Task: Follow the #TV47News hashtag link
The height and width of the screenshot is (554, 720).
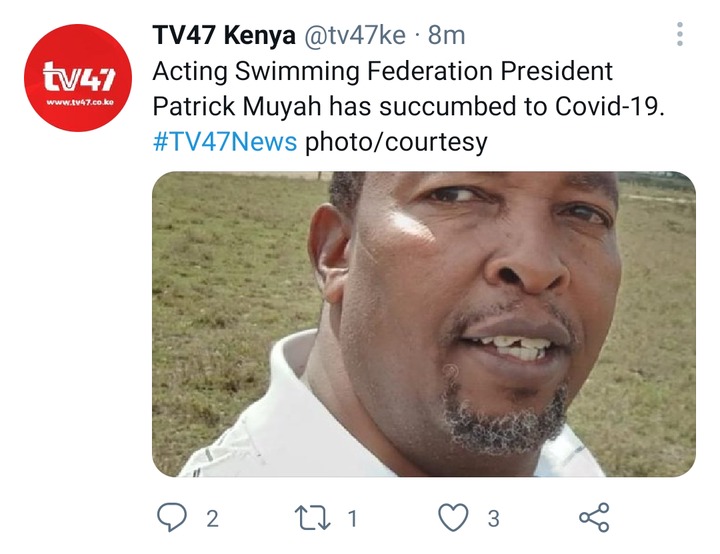Action: (225, 141)
